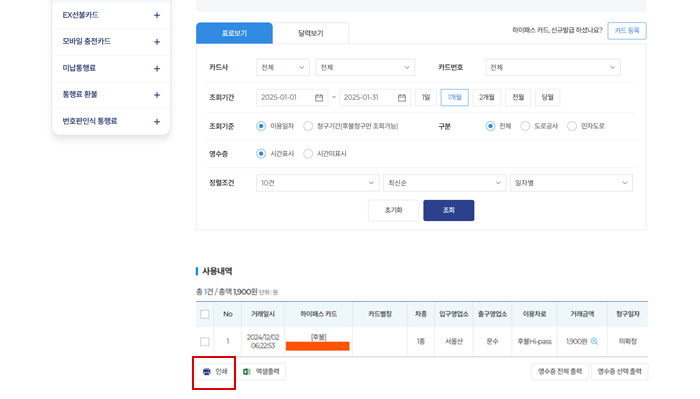Click the 카드 등록 button

[x=627, y=31]
